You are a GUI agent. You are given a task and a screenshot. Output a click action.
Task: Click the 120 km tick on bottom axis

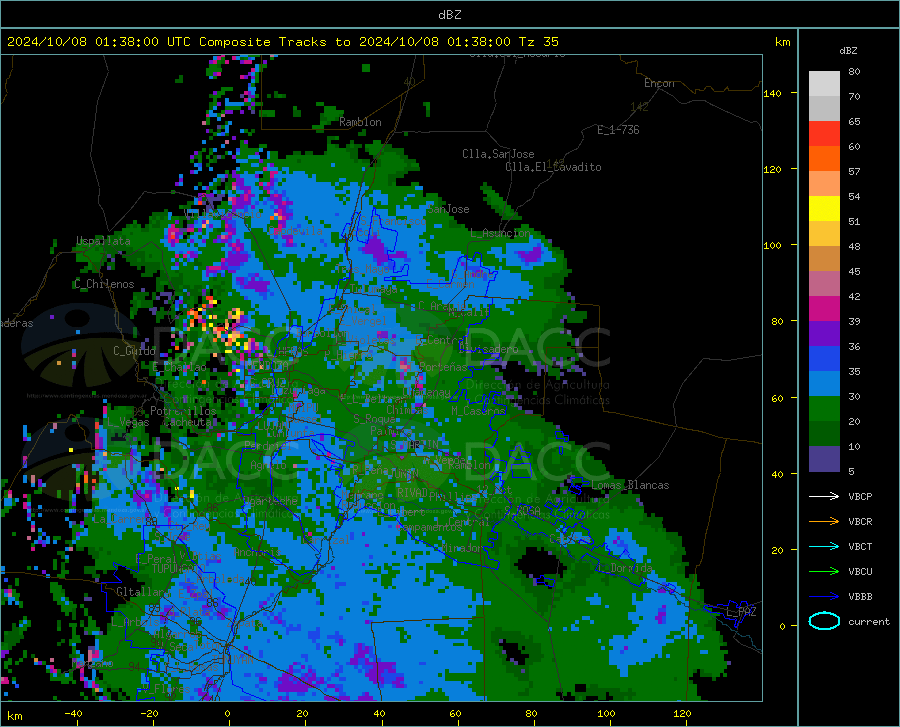682,713
